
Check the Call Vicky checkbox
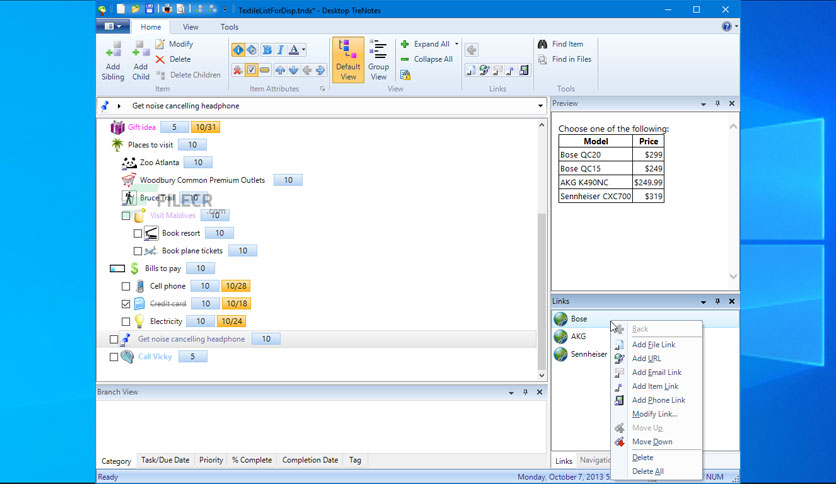(x=114, y=357)
